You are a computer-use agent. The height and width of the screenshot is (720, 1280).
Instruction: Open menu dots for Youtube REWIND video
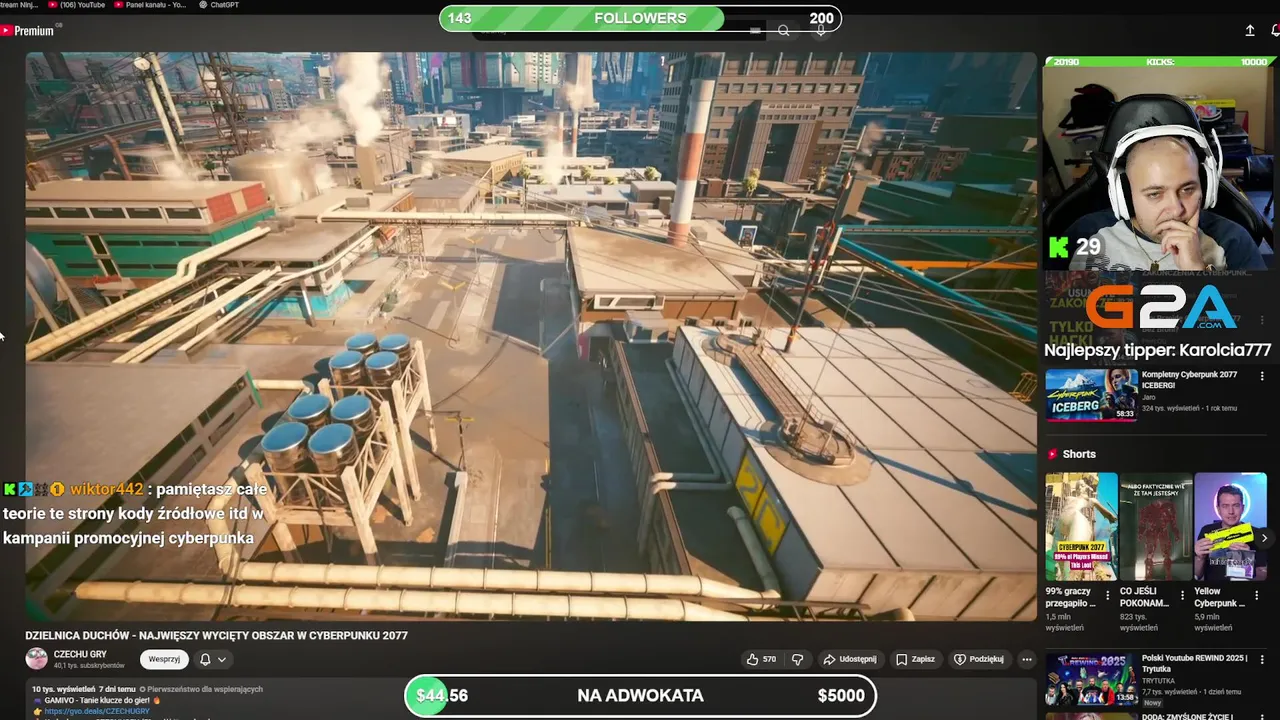tap(1262, 662)
